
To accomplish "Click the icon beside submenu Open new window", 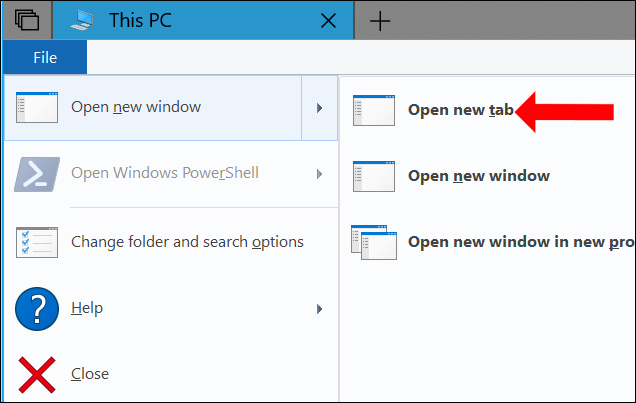I will click(x=374, y=176).
